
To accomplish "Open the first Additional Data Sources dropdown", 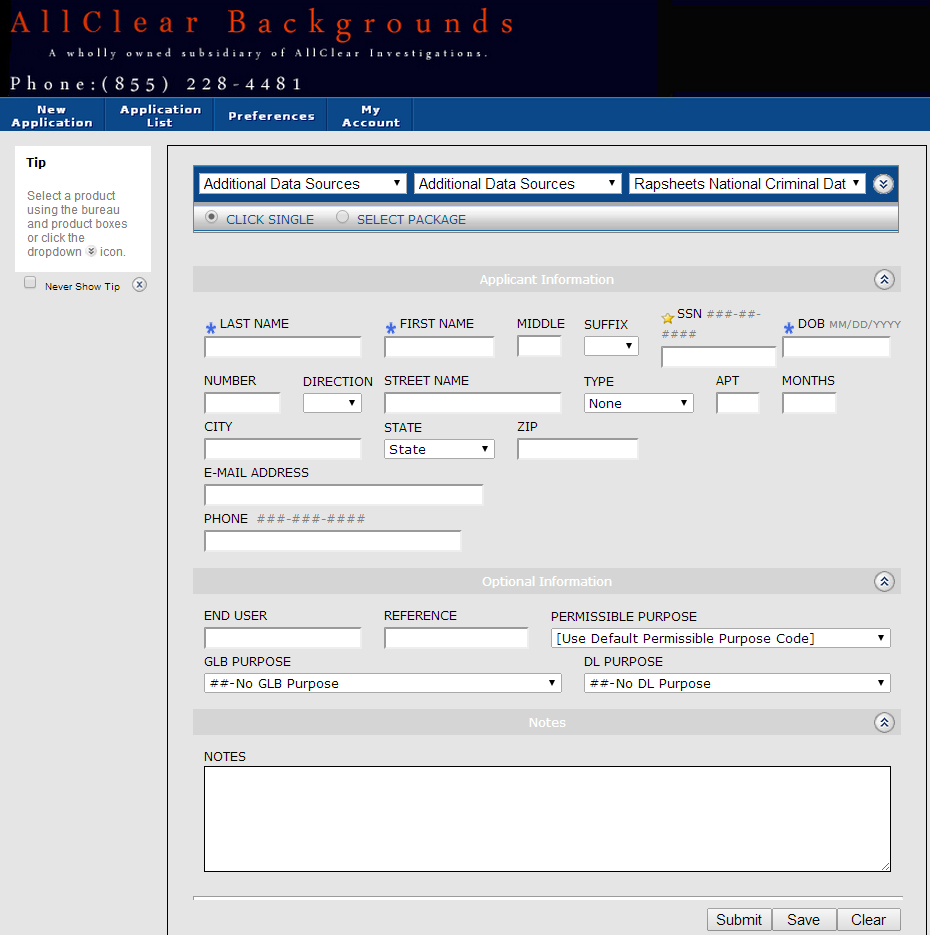I will (303, 184).
